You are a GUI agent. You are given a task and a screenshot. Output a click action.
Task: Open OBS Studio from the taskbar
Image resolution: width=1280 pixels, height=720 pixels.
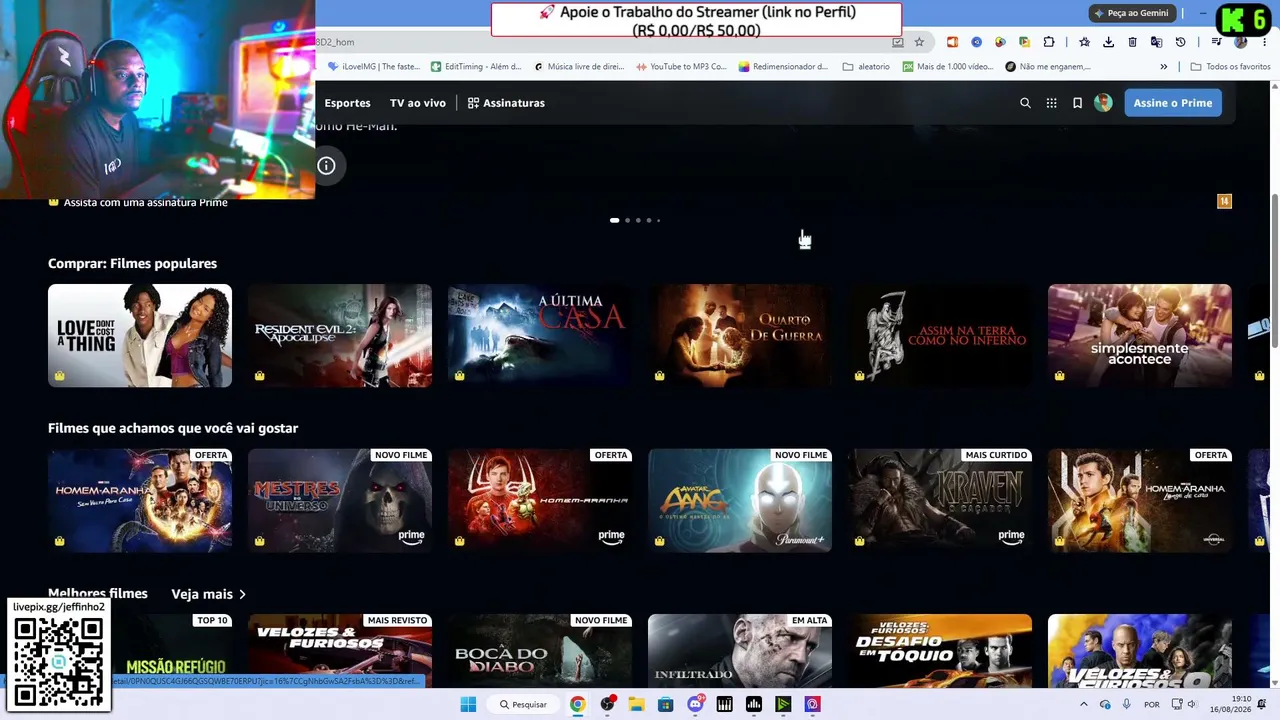click(607, 704)
